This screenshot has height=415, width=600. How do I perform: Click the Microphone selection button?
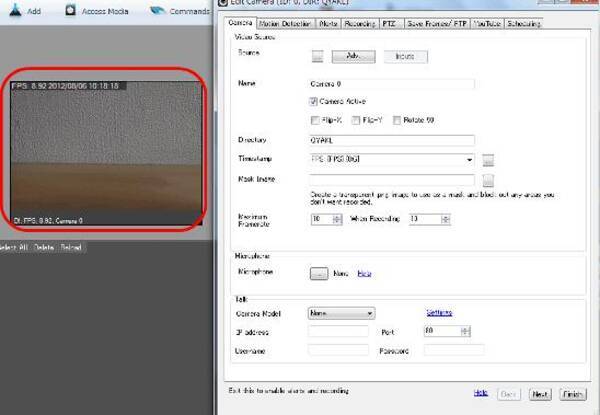point(318,272)
